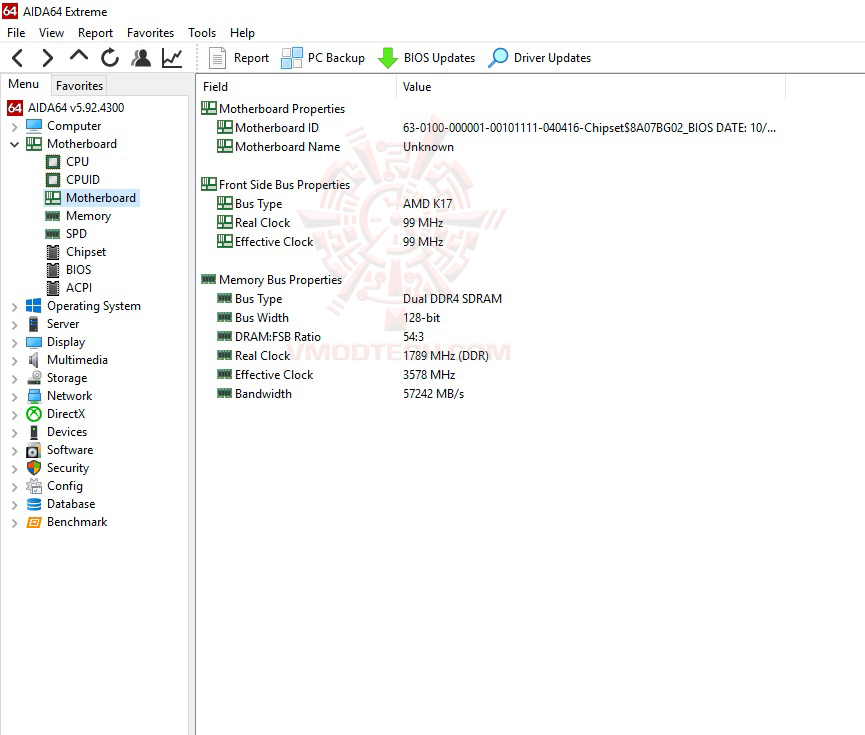The height and width of the screenshot is (735, 865).
Task: Expand the Storage tree node
Action: 15,379
